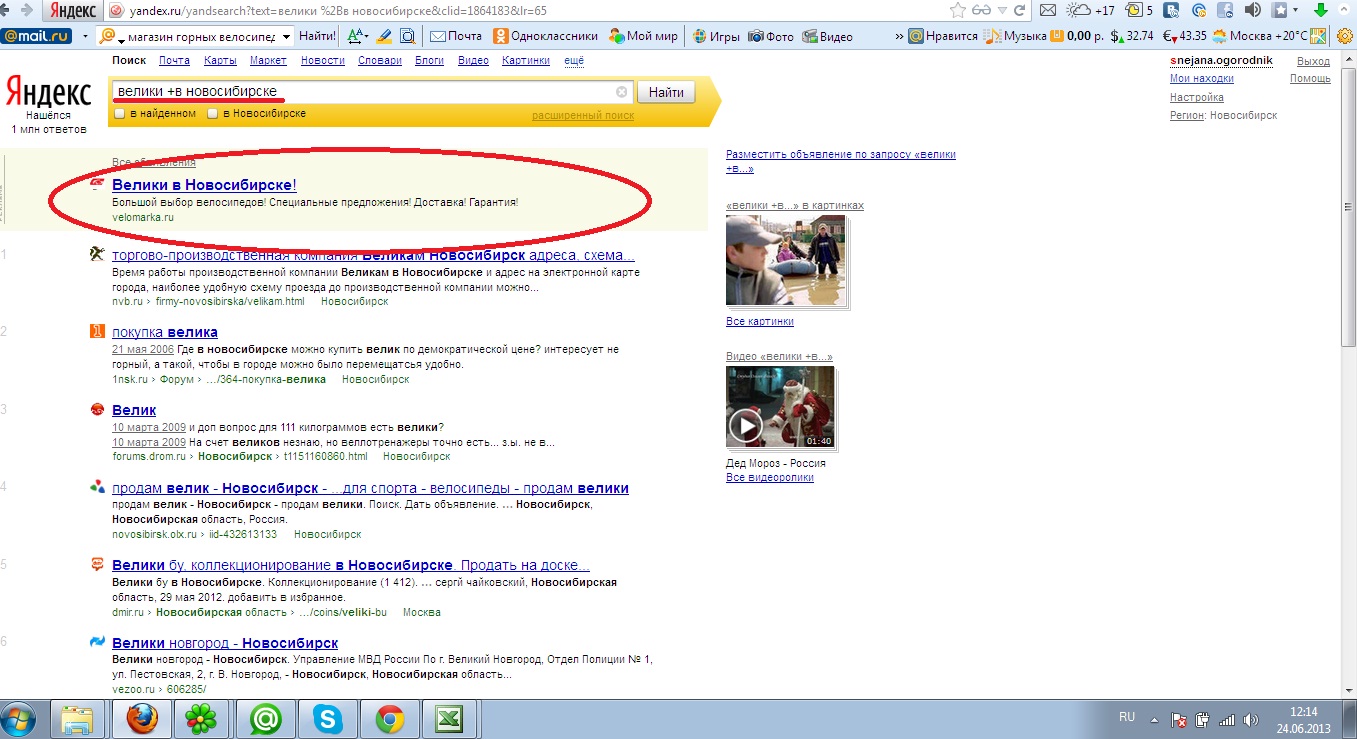The image size is (1357, 739).
Task: Open downloads via the green arrow
Action: (1320, 11)
